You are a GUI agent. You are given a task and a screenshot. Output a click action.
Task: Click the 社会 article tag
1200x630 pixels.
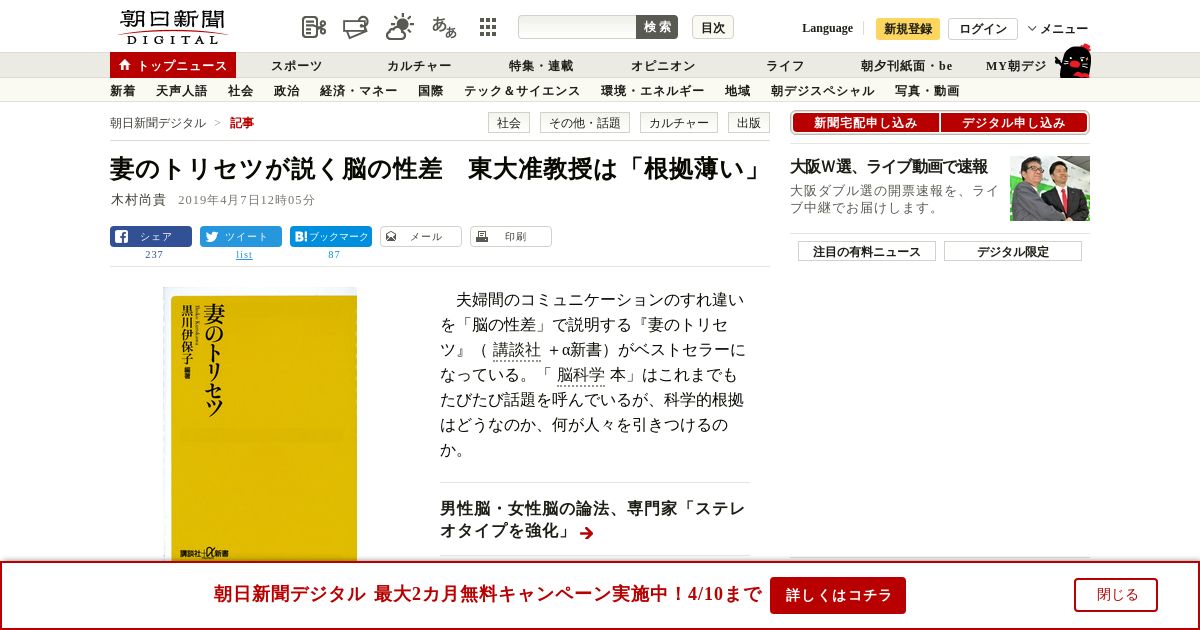509,123
